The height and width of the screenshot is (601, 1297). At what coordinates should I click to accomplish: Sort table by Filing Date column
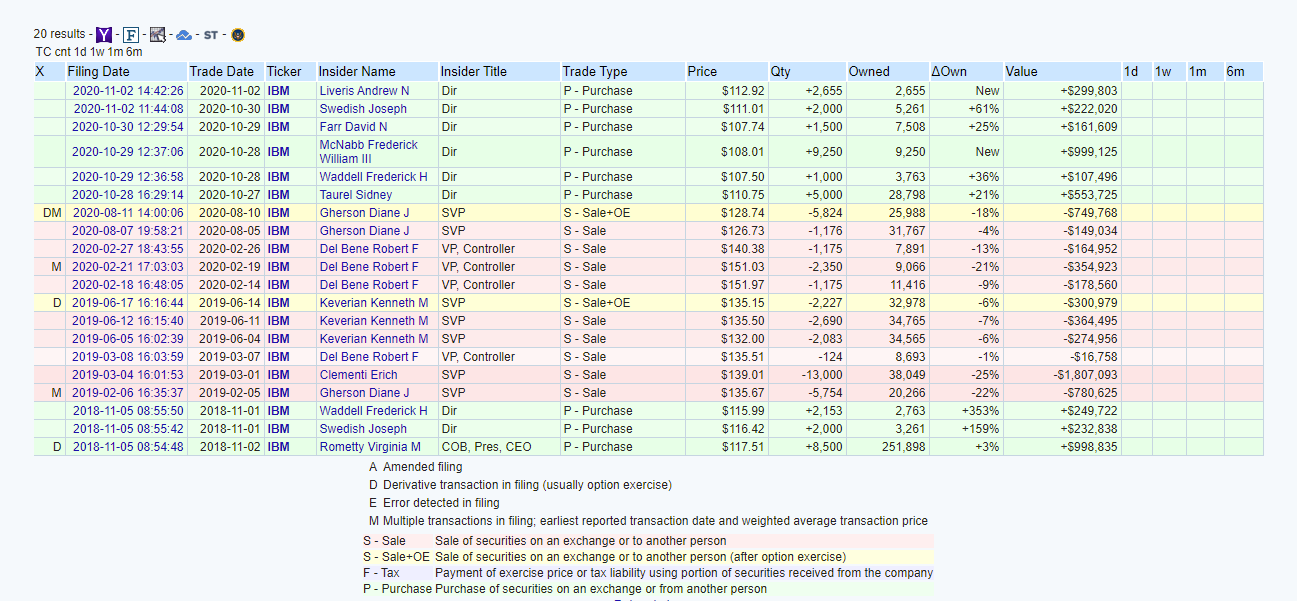98,72
